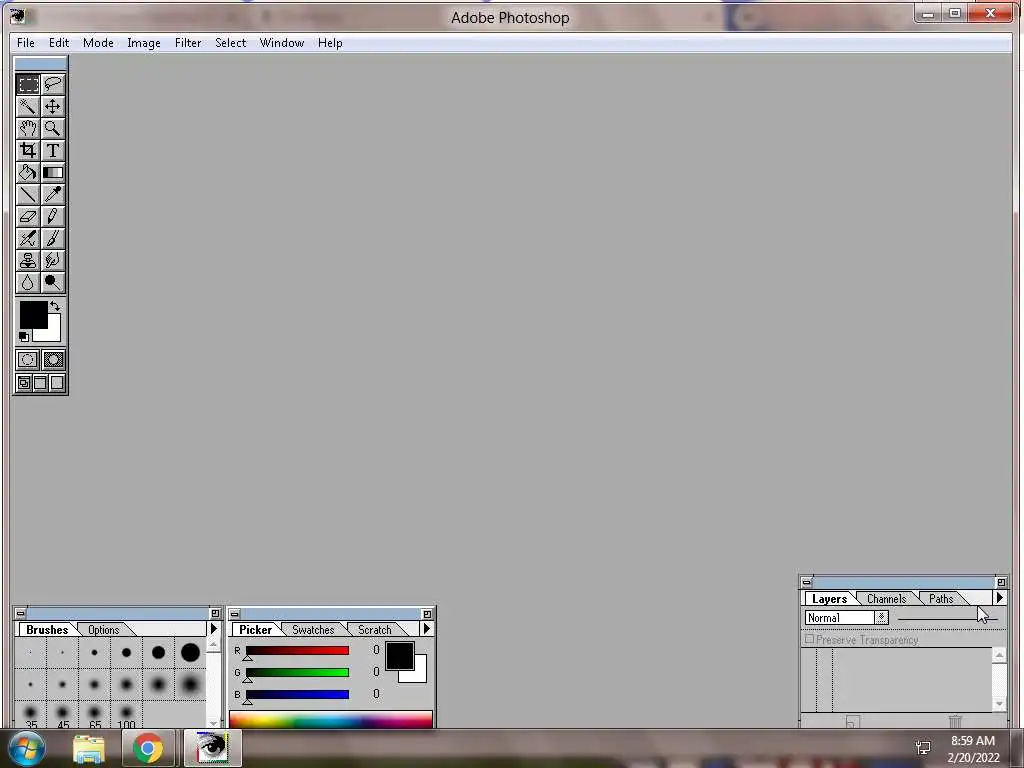The width and height of the screenshot is (1024, 768).
Task: Open the Layers palette flyout menu arrow
Action: pyautogui.click(x=999, y=598)
